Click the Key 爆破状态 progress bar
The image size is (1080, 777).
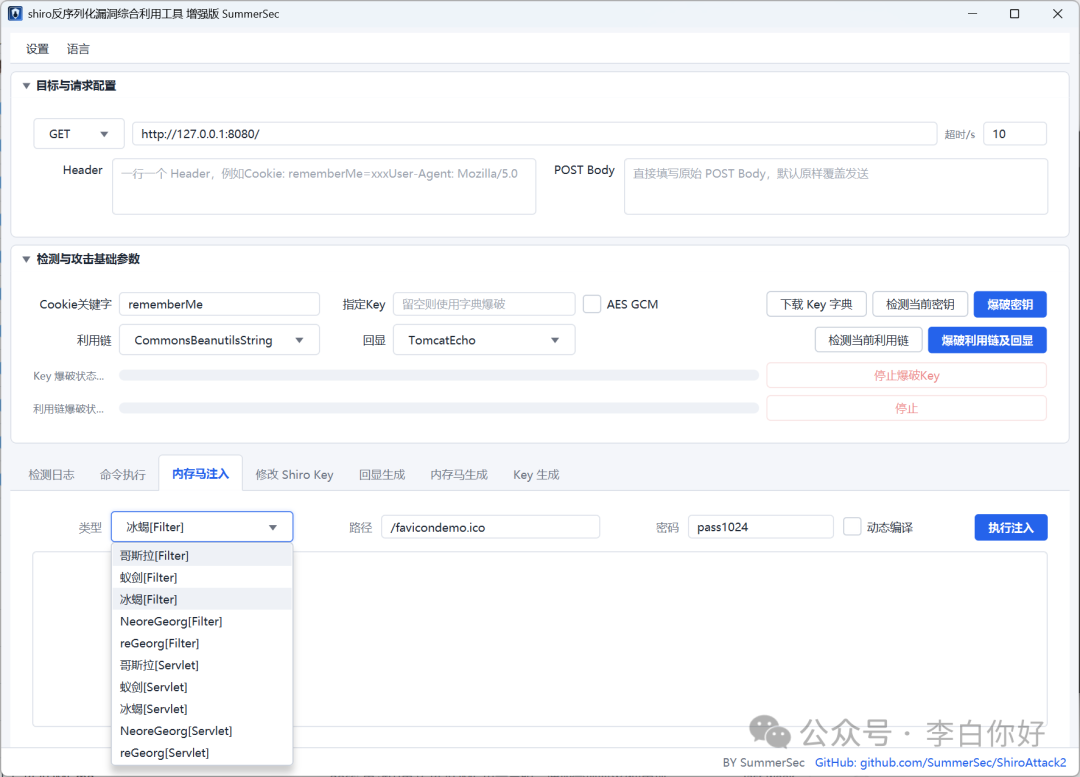pos(439,375)
